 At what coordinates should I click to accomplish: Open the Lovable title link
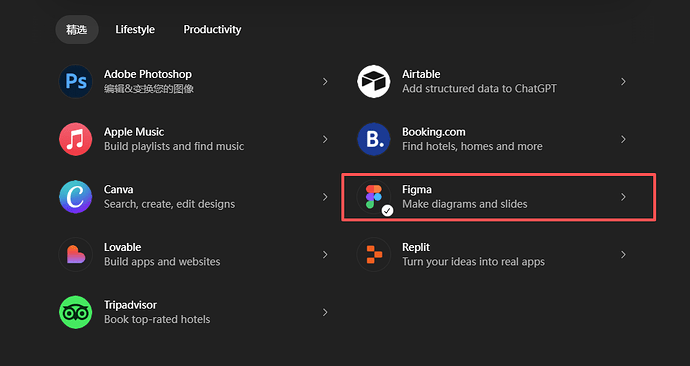[x=122, y=247]
